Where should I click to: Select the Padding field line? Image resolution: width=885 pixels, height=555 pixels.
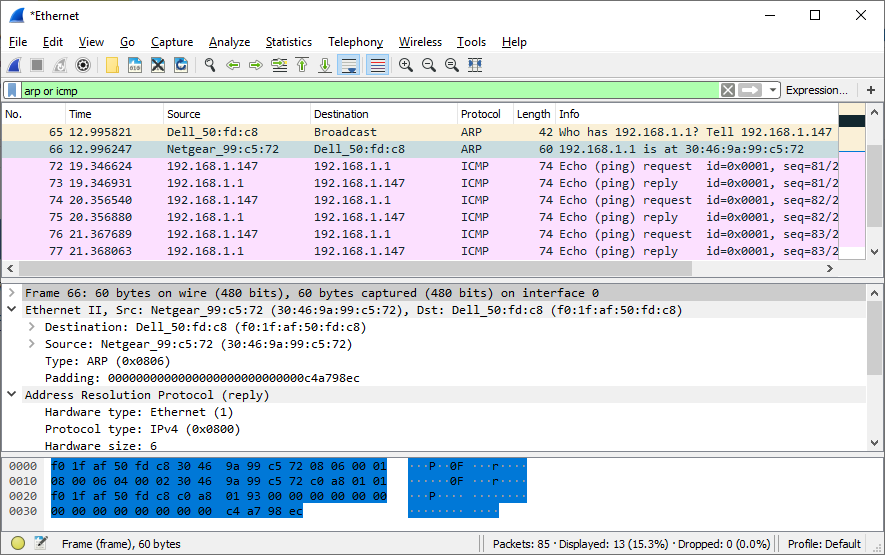point(202,378)
